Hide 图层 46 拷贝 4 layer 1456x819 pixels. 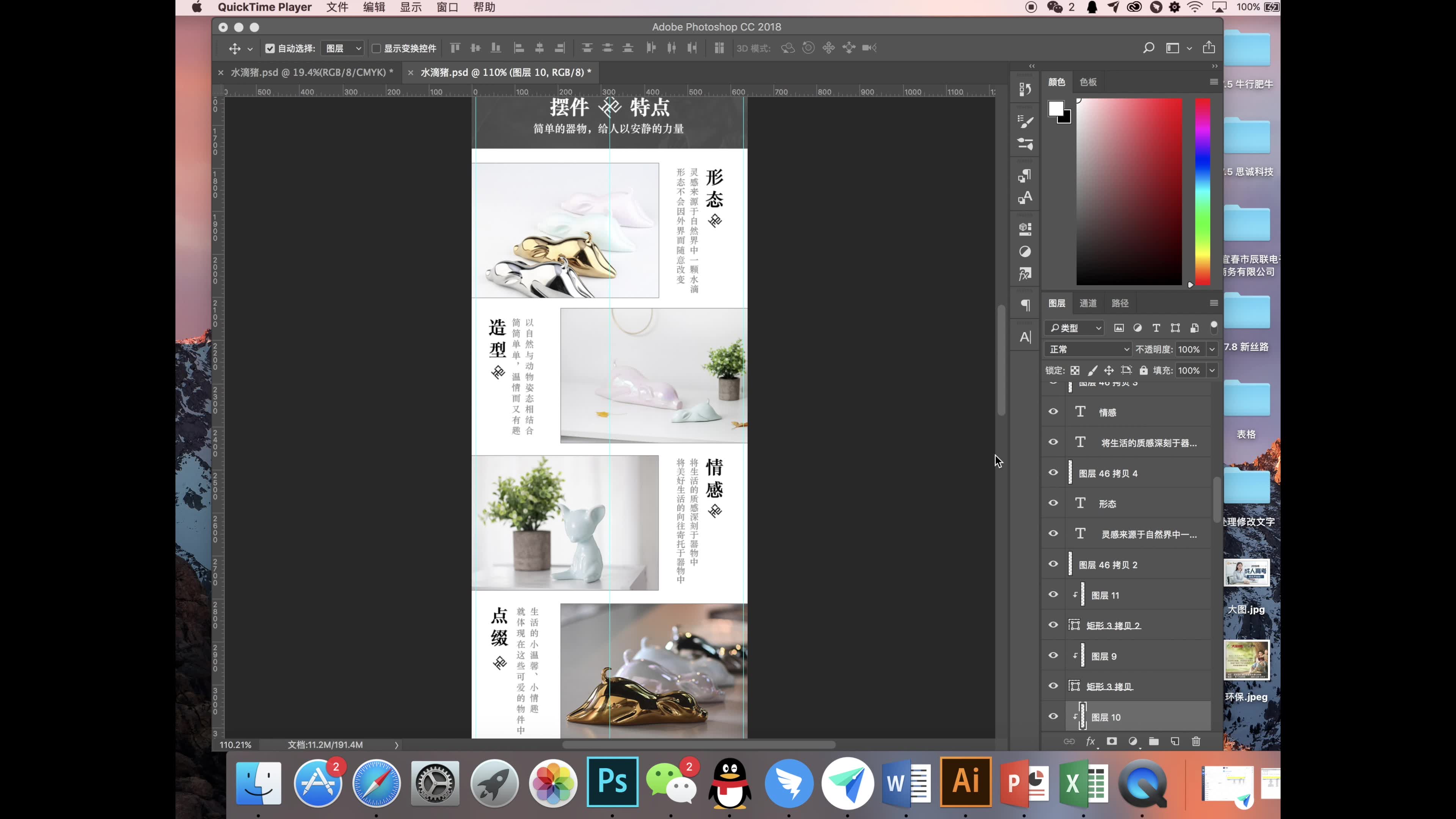1053,473
